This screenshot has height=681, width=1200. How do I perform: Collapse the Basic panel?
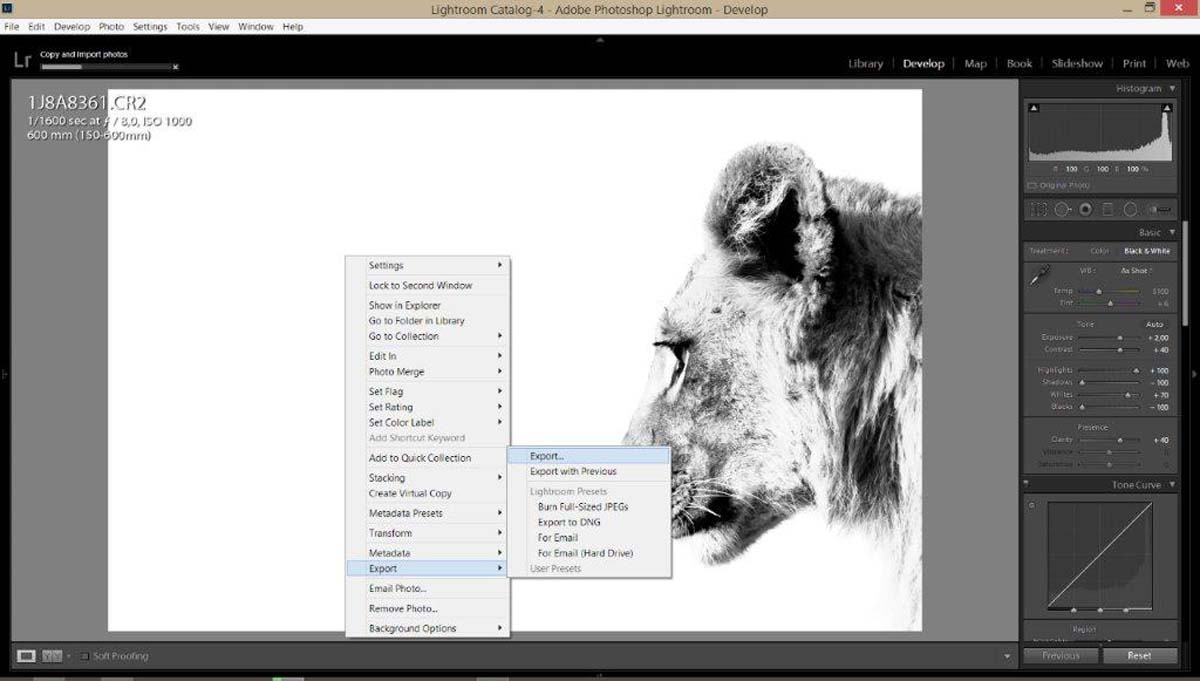(1173, 232)
